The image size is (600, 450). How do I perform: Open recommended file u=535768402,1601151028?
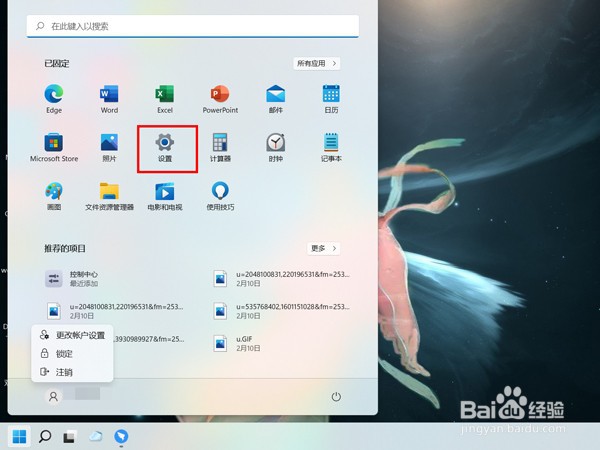click(x=281, y=311)
